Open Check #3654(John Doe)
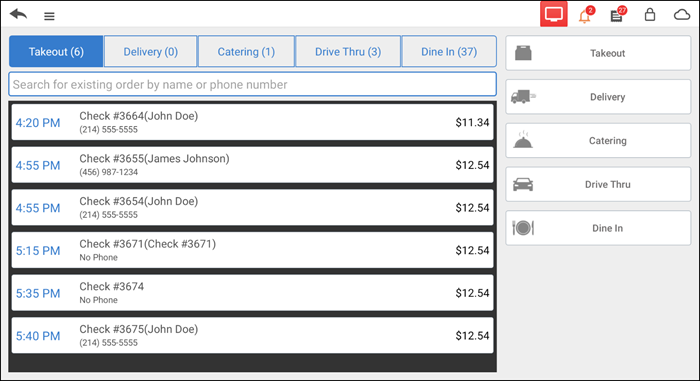This screenshot has height=381, width=700. click(252, 207)
